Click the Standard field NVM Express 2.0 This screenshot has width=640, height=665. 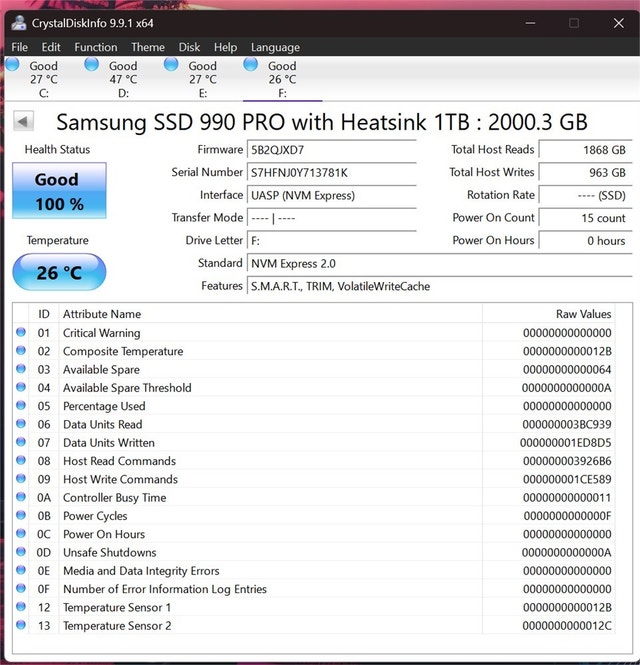pos(439,263)
